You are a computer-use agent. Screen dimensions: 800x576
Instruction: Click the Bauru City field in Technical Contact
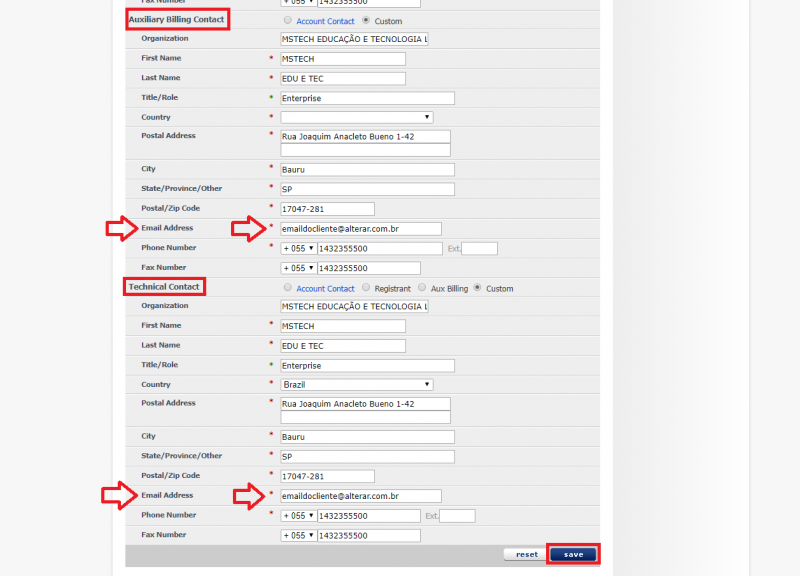pos(367,437)
